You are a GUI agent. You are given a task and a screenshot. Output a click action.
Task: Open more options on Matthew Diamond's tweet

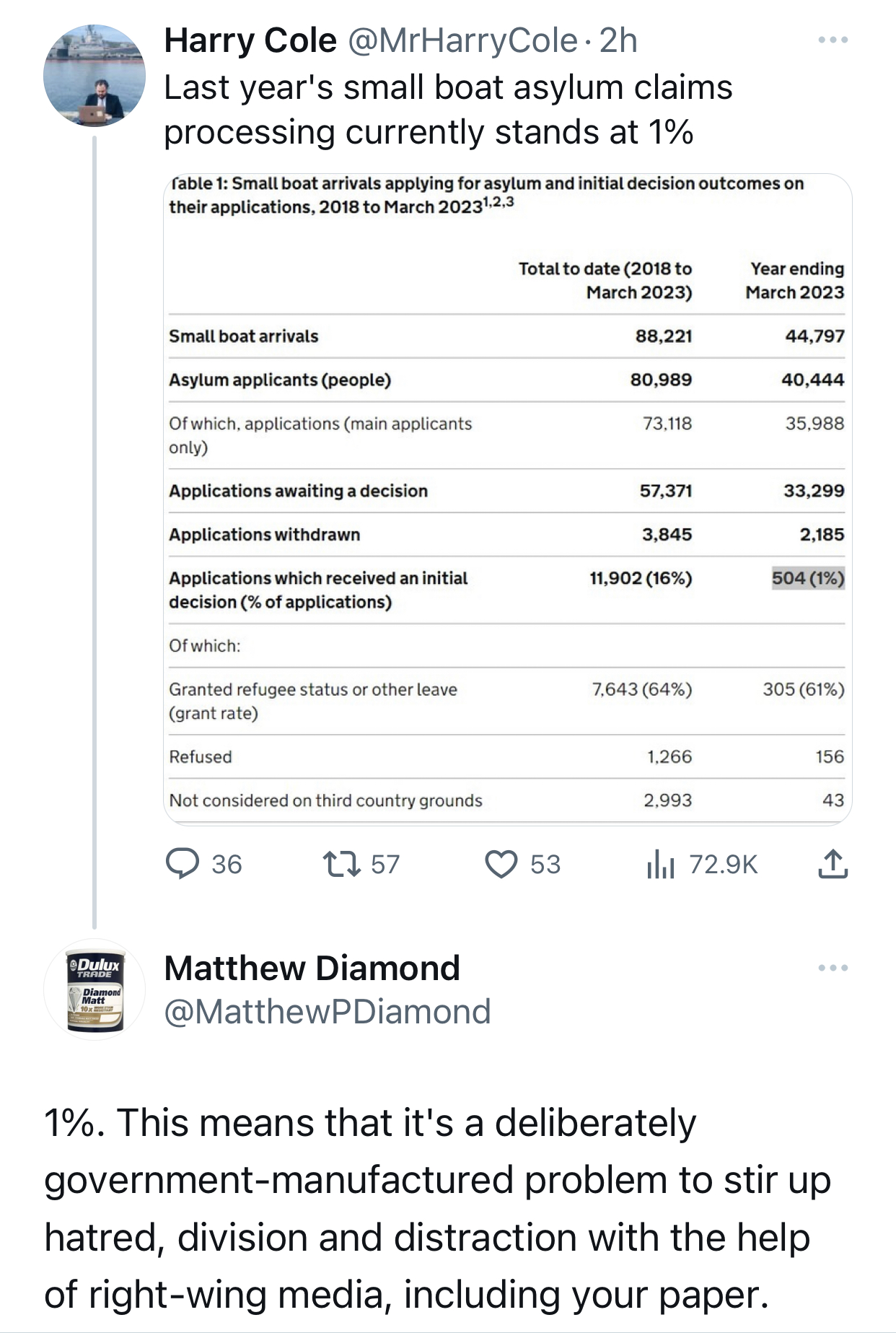pos(833,968)
